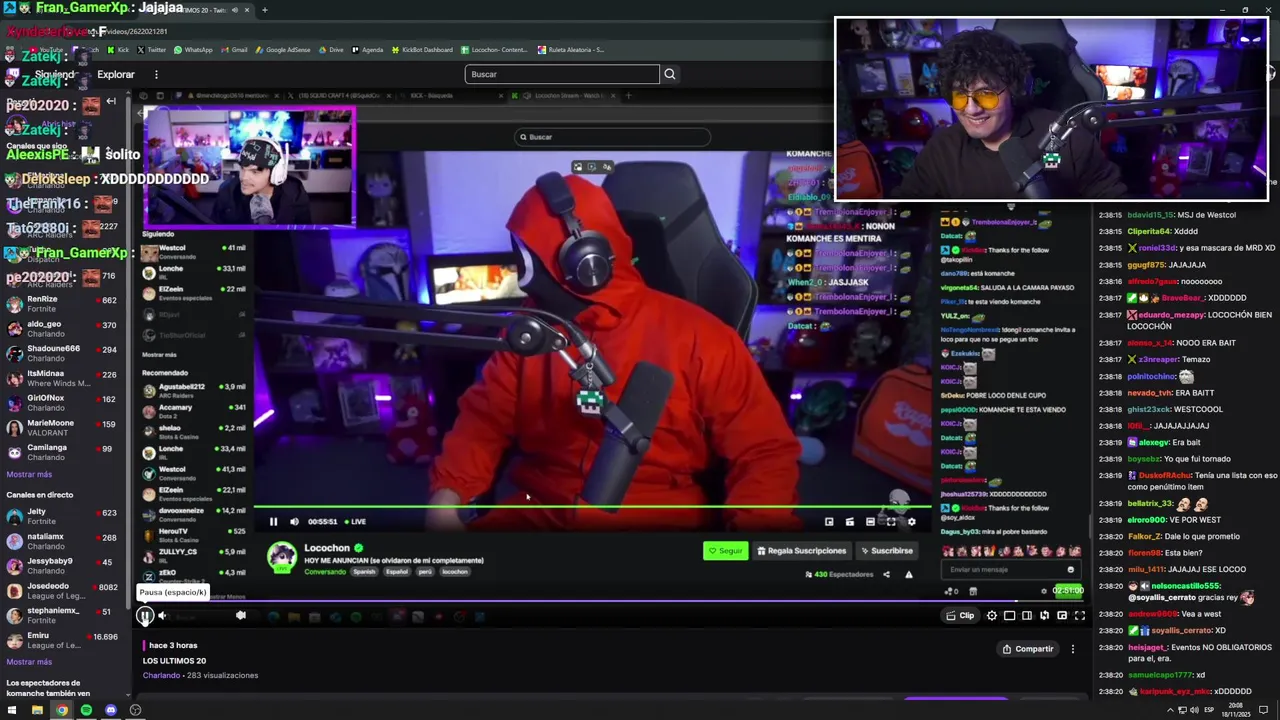Click the Suscribirse button
The image size is (1280, 720).
(888, 551)
